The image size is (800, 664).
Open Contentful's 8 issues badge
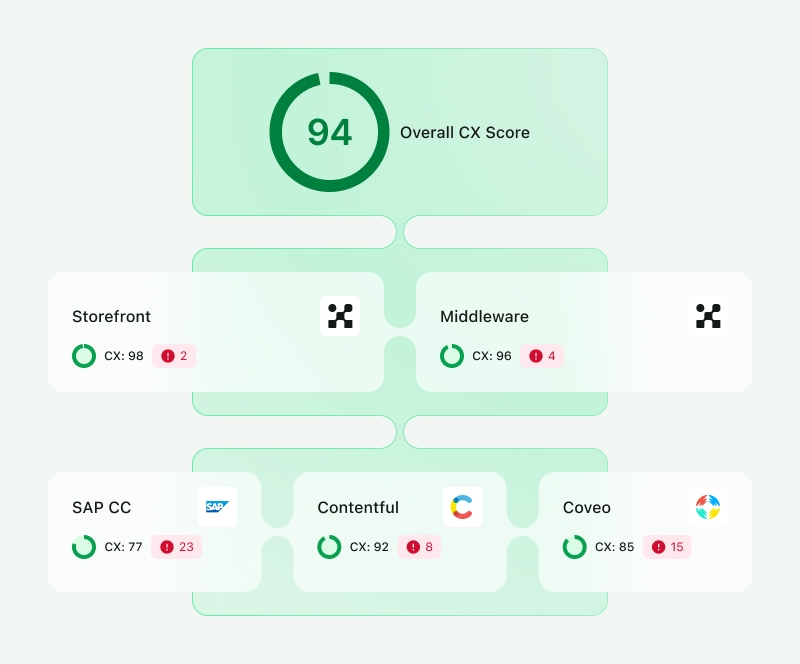(x=419, y=547)
